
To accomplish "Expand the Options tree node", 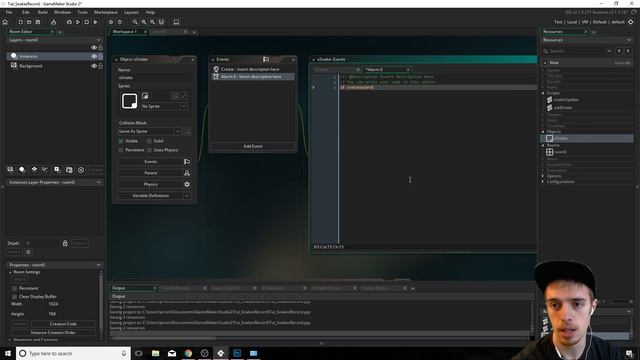I will [543, 176].
